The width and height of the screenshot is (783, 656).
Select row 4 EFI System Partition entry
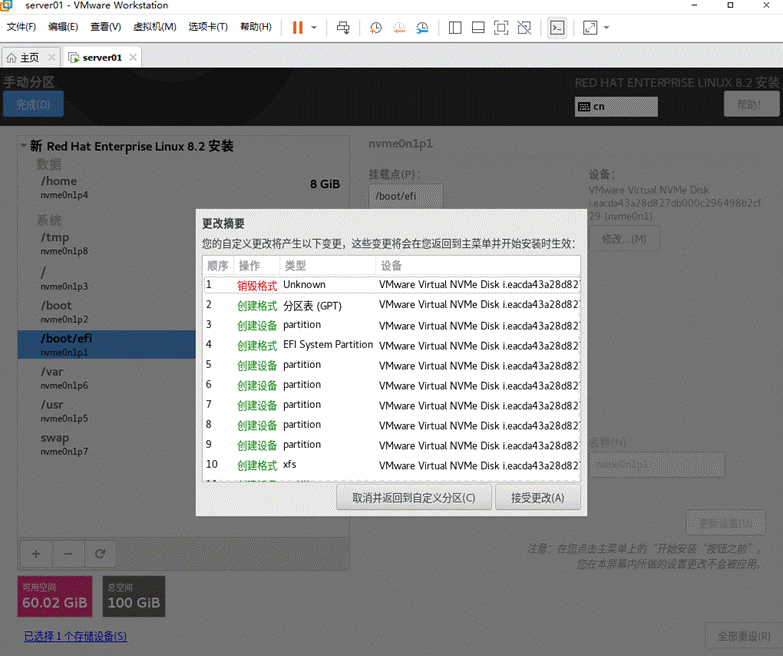pyautogui.click(x=392, y=345)
